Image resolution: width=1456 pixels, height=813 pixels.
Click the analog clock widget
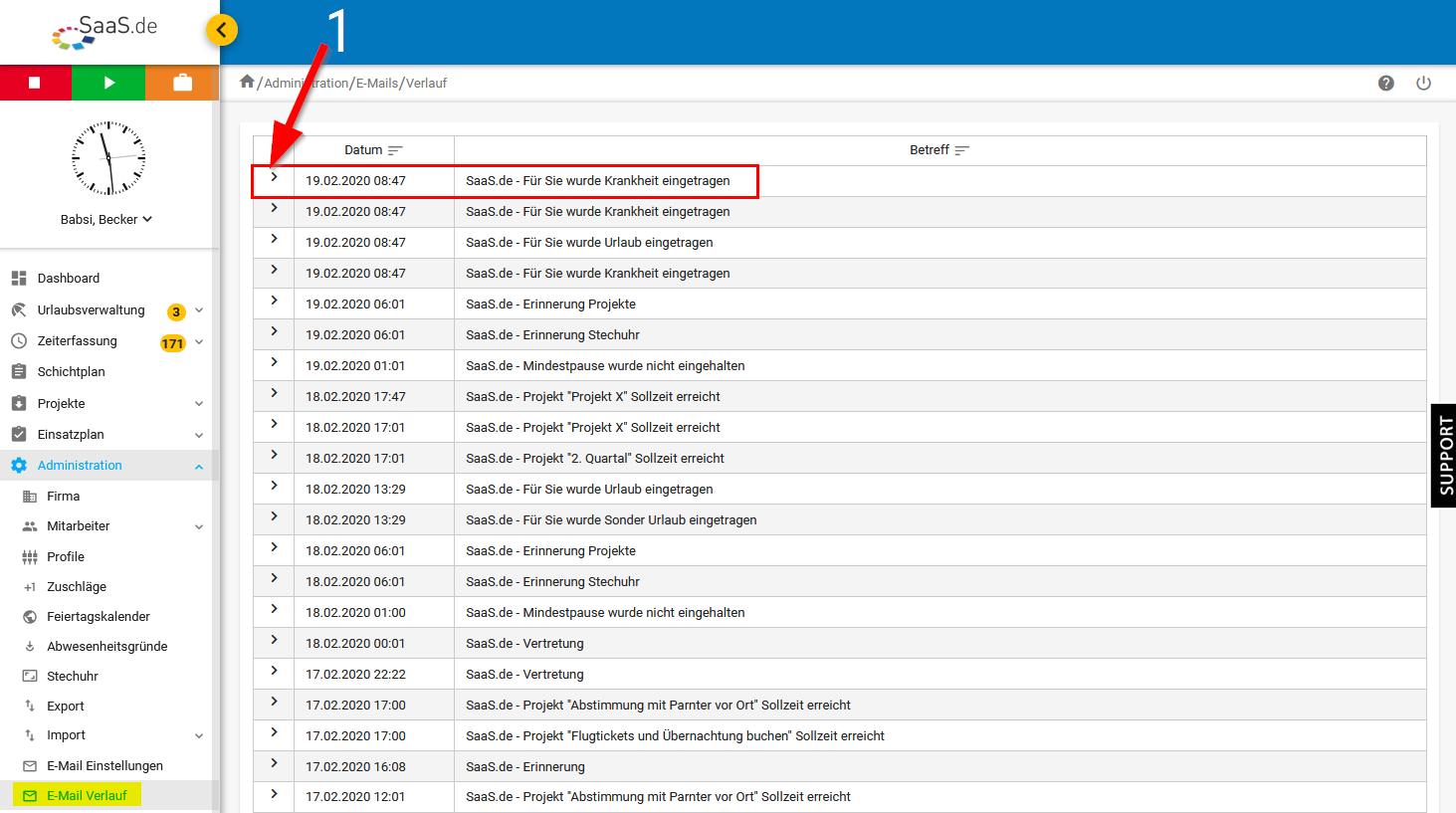point(108,157)
